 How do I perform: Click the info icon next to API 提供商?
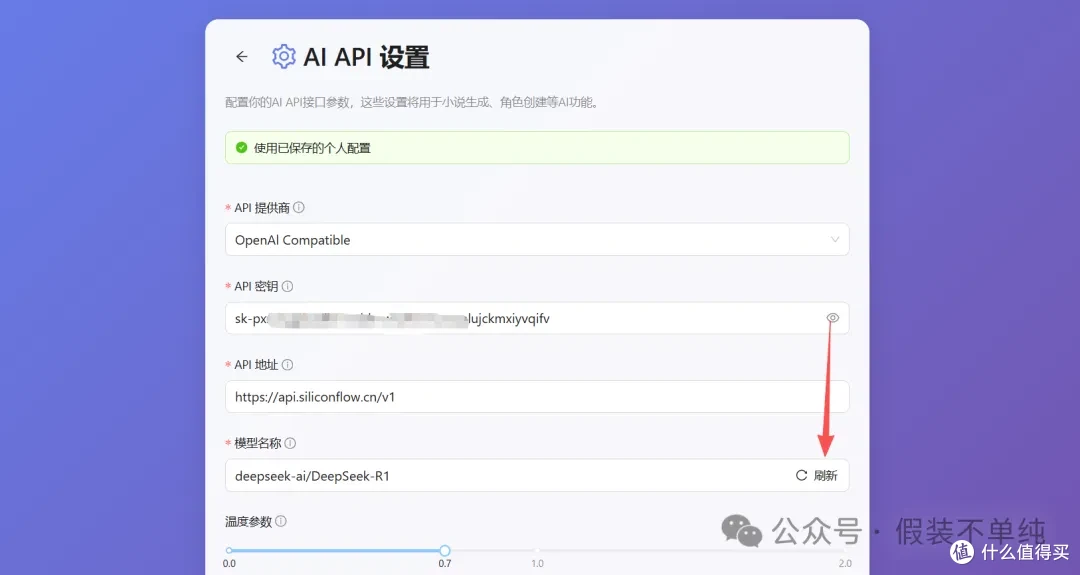(298, 207)
